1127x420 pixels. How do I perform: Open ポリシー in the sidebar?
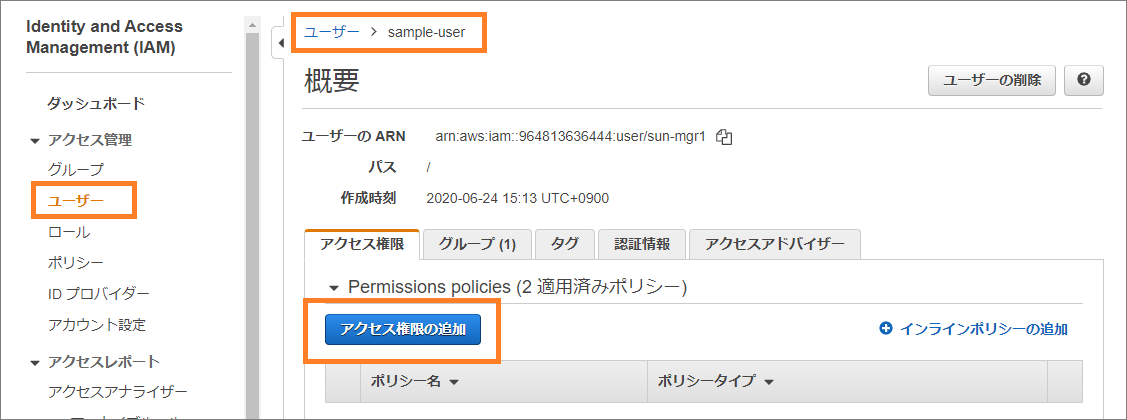(x=75, y=262)
